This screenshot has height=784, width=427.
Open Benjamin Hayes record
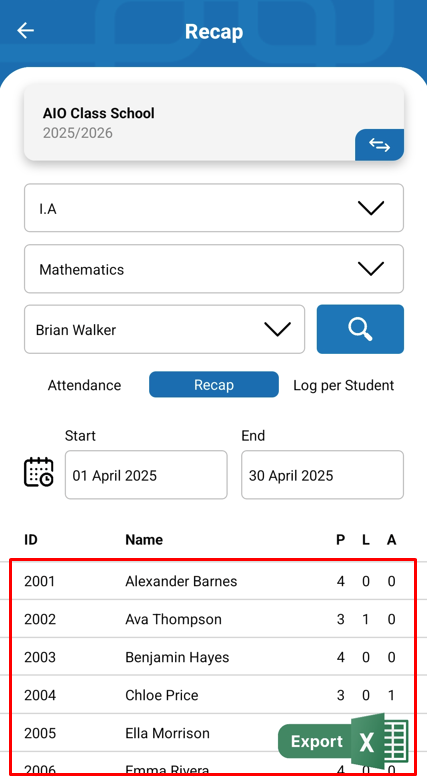[214, 657]
